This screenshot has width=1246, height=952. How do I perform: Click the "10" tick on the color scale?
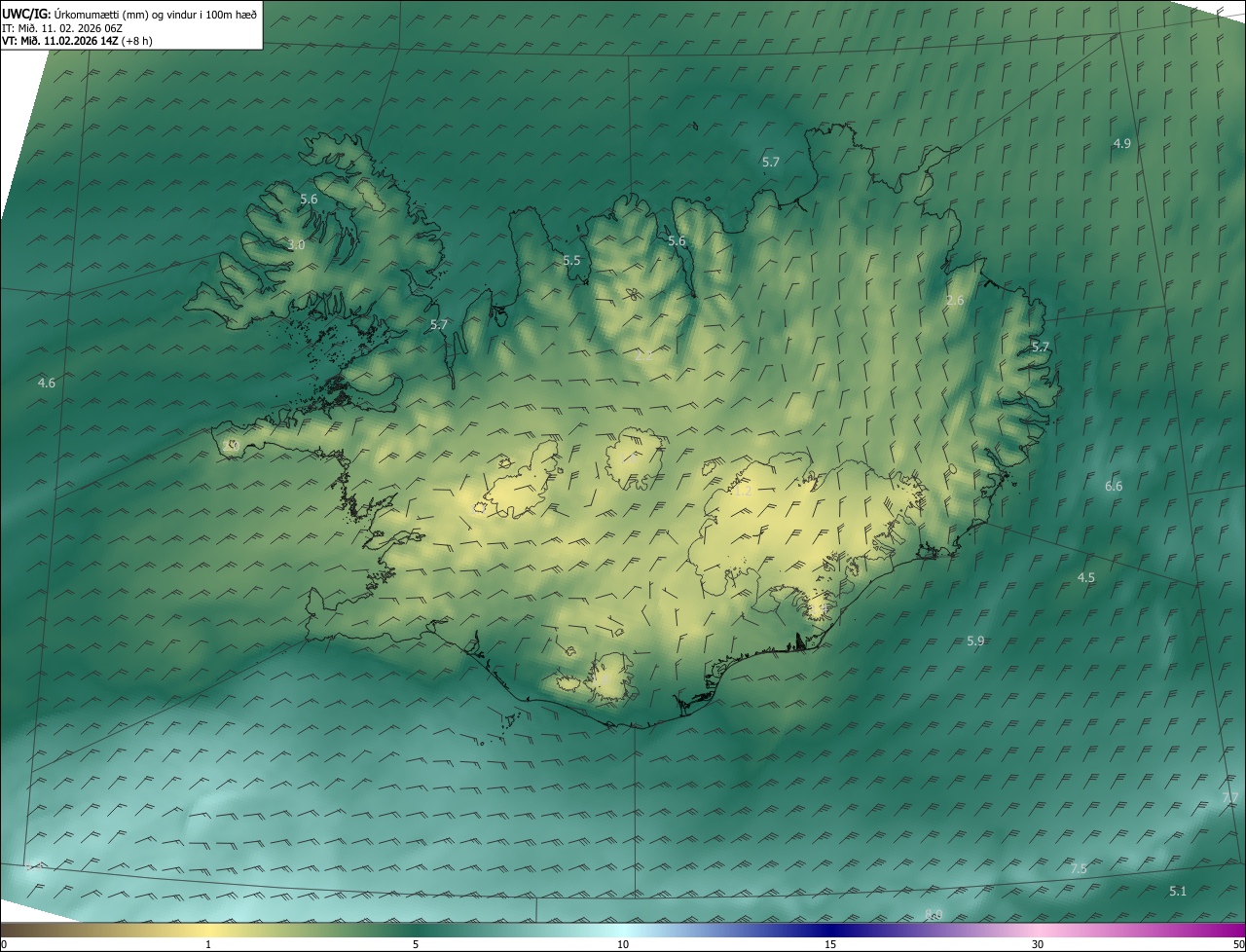coord(623,944)
